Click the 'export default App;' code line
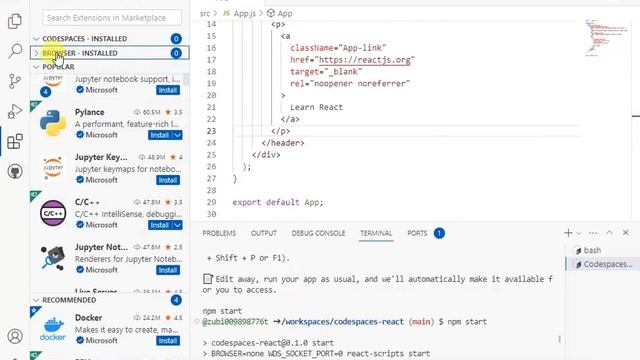Viewport: 640px width, 360px height. point(278,202)
